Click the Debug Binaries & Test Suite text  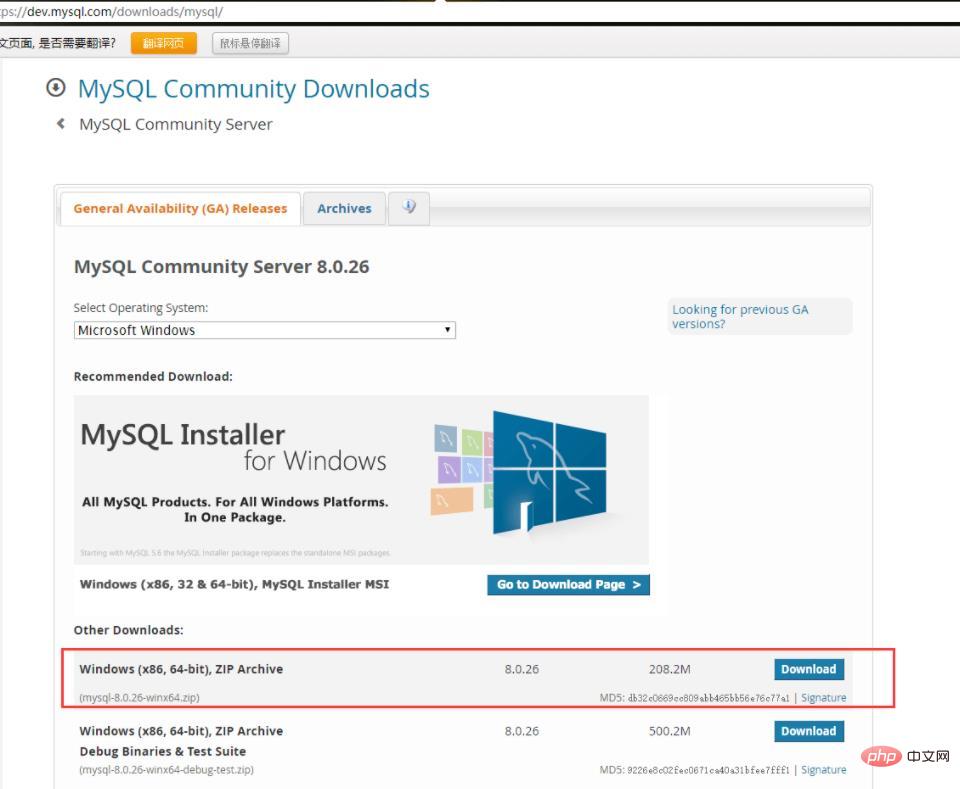(x=163, y=751)
